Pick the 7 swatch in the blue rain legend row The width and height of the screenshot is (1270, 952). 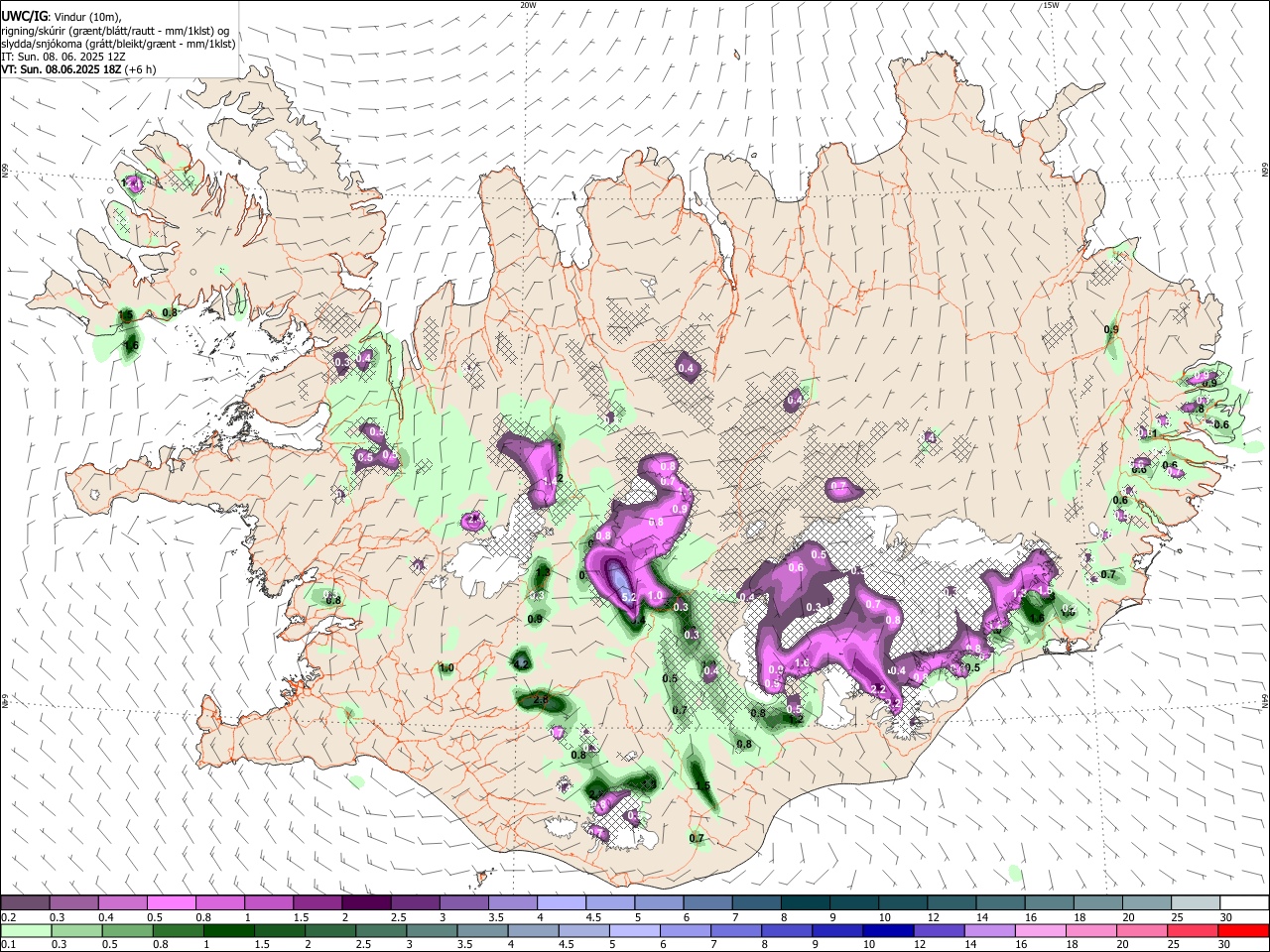pos(735,930)
